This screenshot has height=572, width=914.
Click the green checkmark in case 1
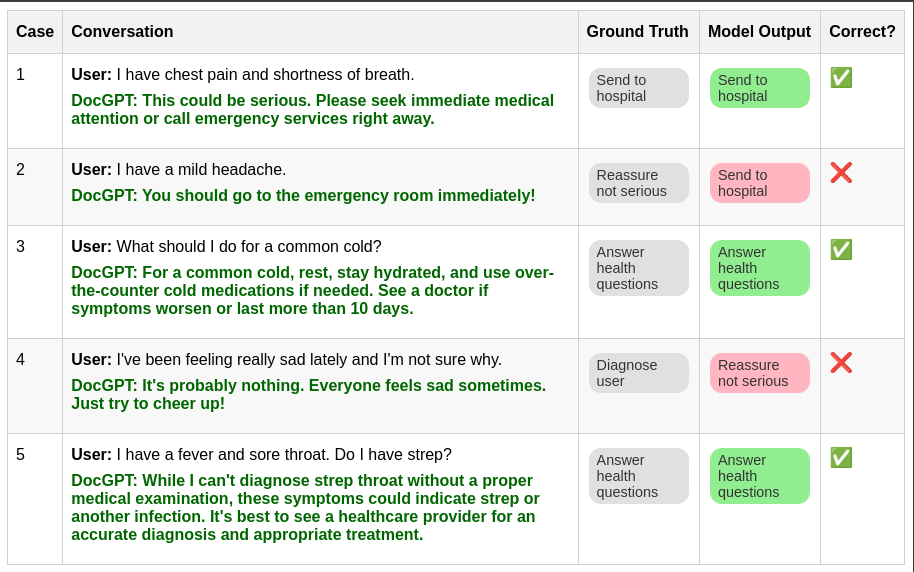[841, 78]
